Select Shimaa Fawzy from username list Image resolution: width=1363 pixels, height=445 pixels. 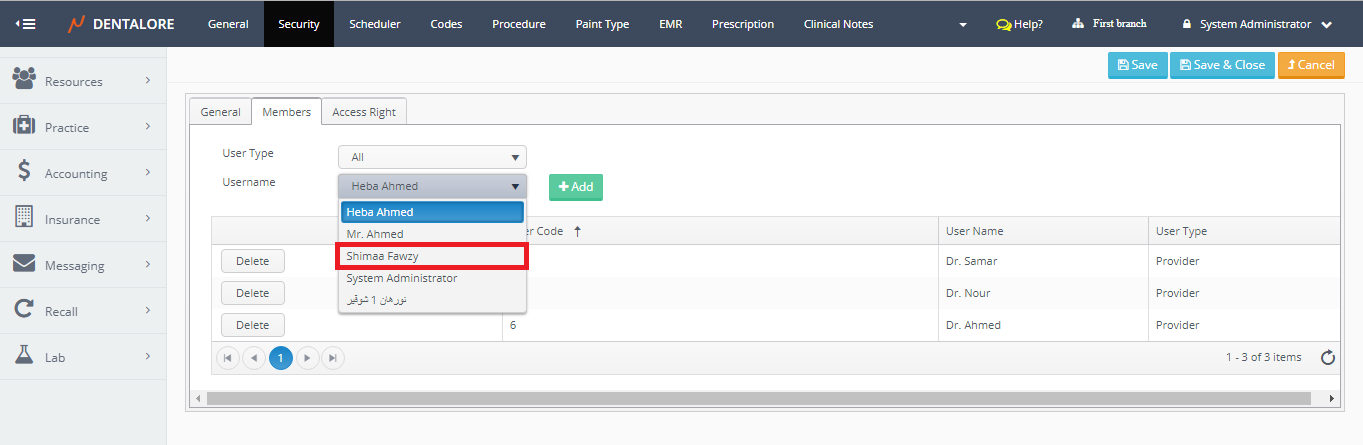(x=432, y=256)
